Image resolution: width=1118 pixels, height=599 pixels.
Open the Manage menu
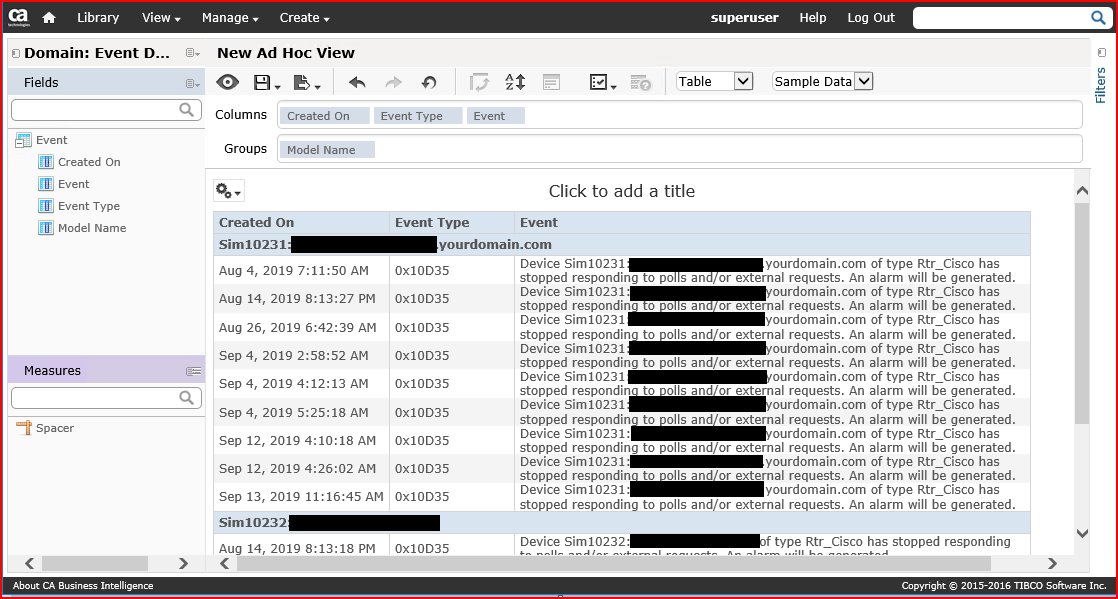(229, 17)
